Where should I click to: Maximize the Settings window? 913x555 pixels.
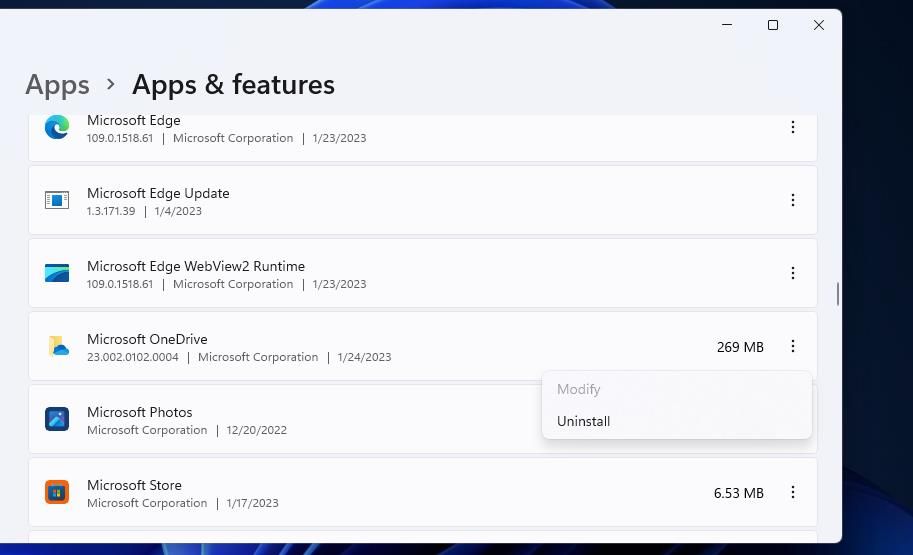click(772, 25)
